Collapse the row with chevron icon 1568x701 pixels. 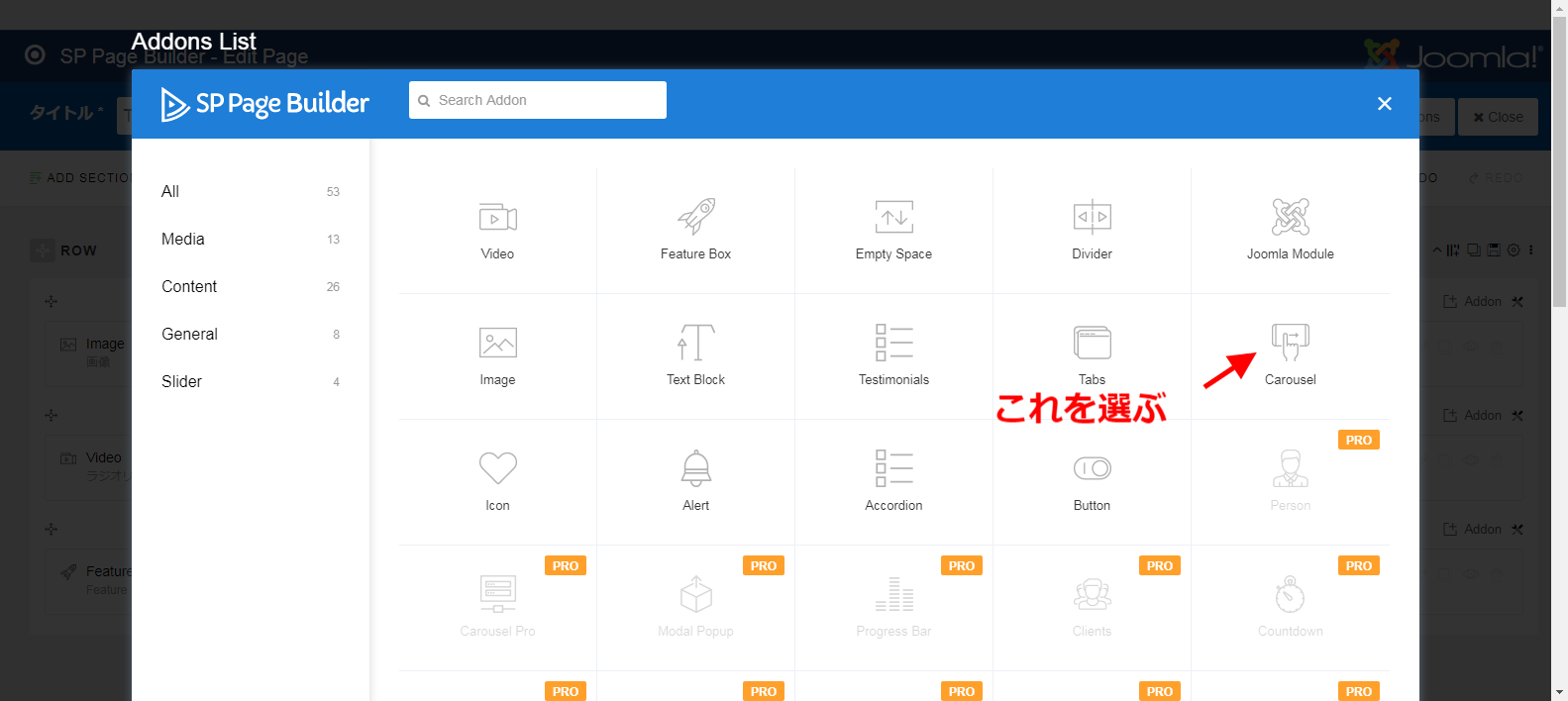click(1437, 250)
